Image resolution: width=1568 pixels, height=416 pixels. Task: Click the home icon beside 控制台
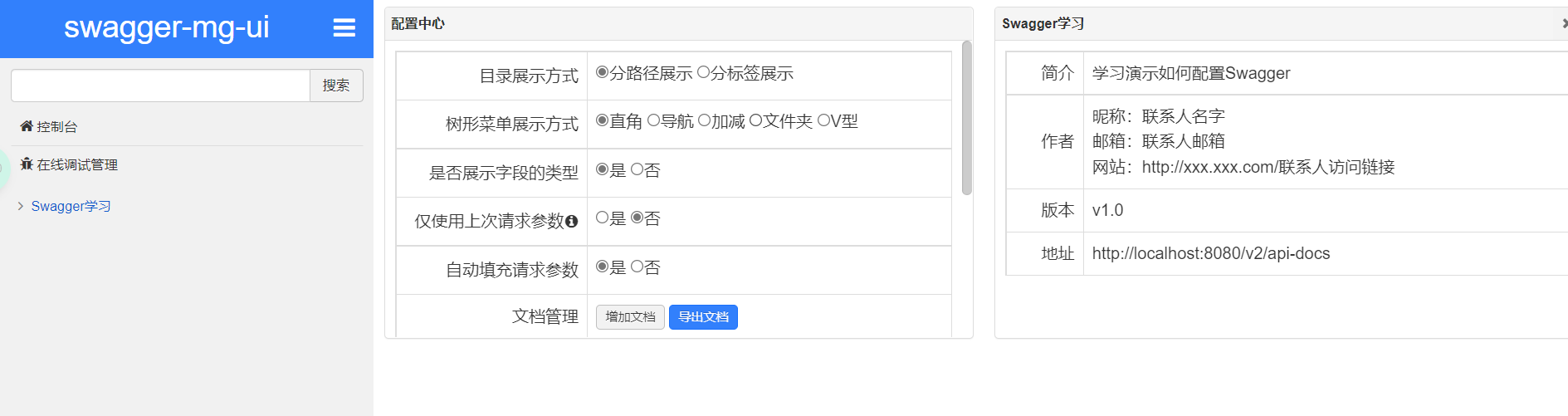coord(27,126)
